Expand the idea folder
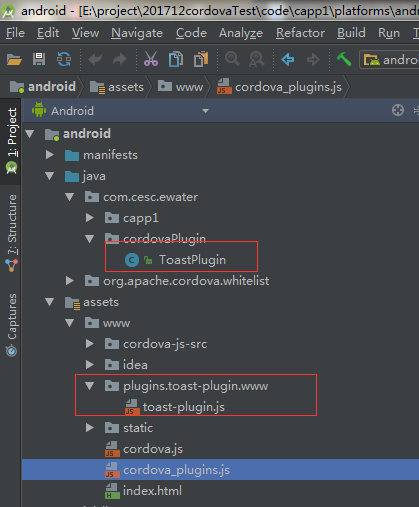This screenshot has width=419, height=507. (89, 365)
